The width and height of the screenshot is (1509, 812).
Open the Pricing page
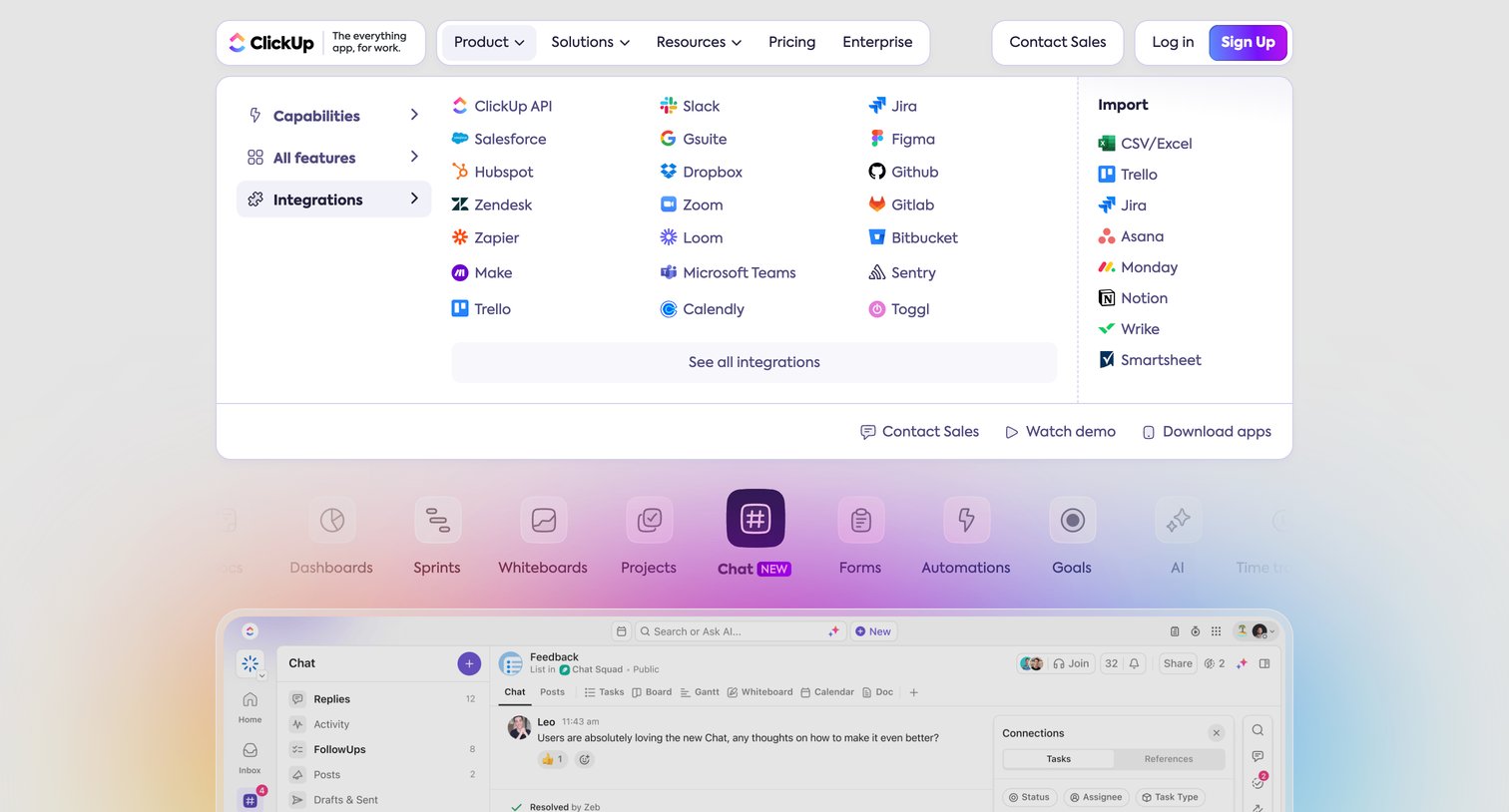(791, 42)
